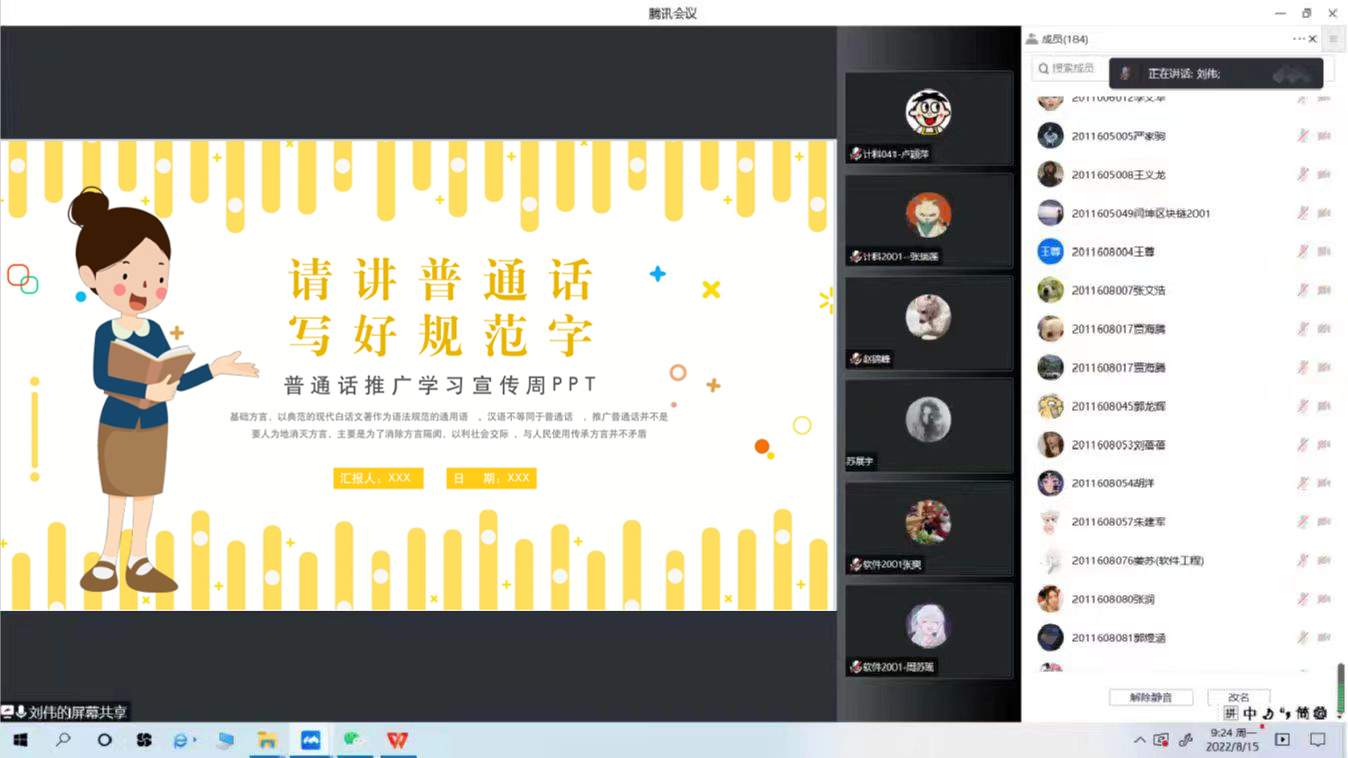Open File Explorer from the taskbar

pos(267,740)
